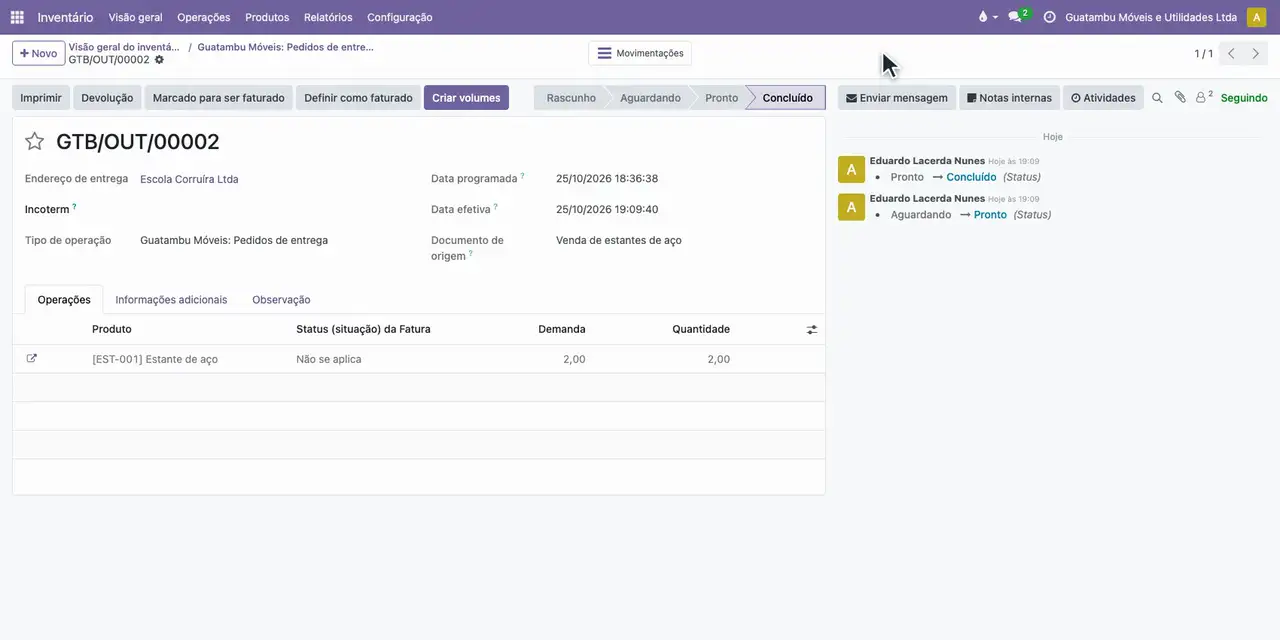Select Rascunho status stage
1280x640 pixels.
pyautogui.click(x=571, y=98)
